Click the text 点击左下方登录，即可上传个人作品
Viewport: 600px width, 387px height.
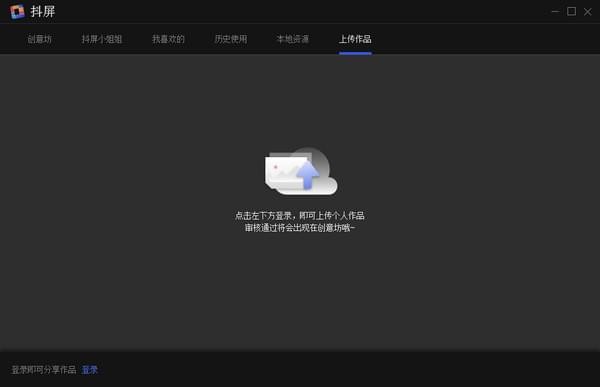pos(300,216)
